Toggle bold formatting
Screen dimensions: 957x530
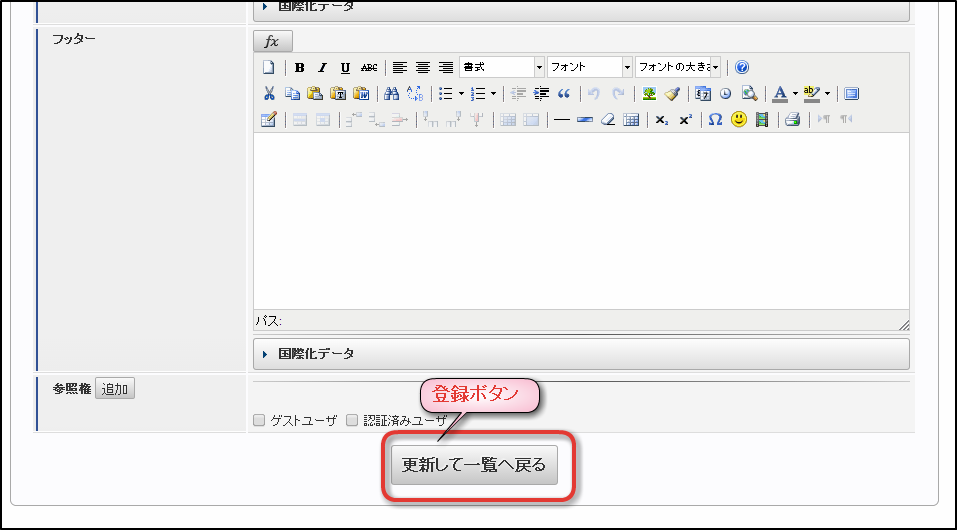[299, 68]
